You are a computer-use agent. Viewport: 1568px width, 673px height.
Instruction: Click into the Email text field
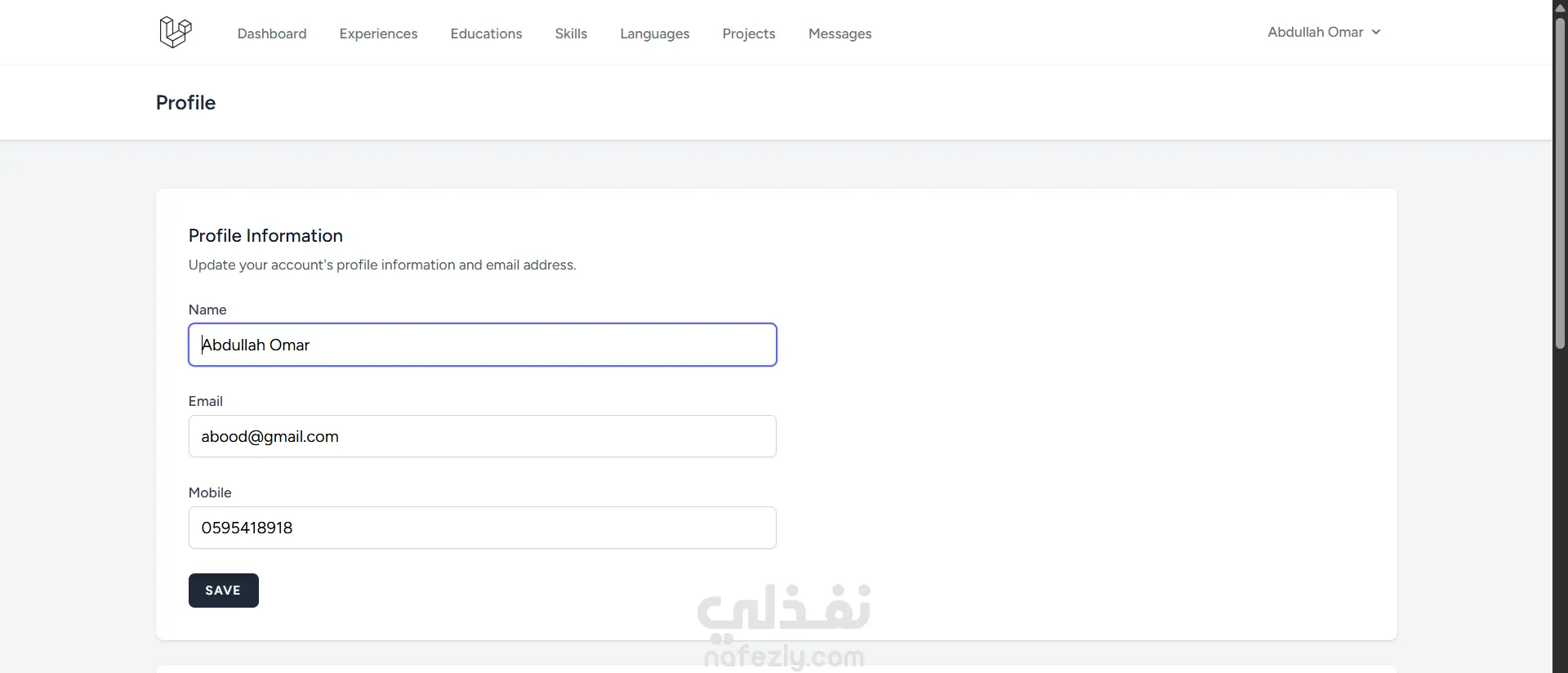pyautogui.click(x=482, y=436)
